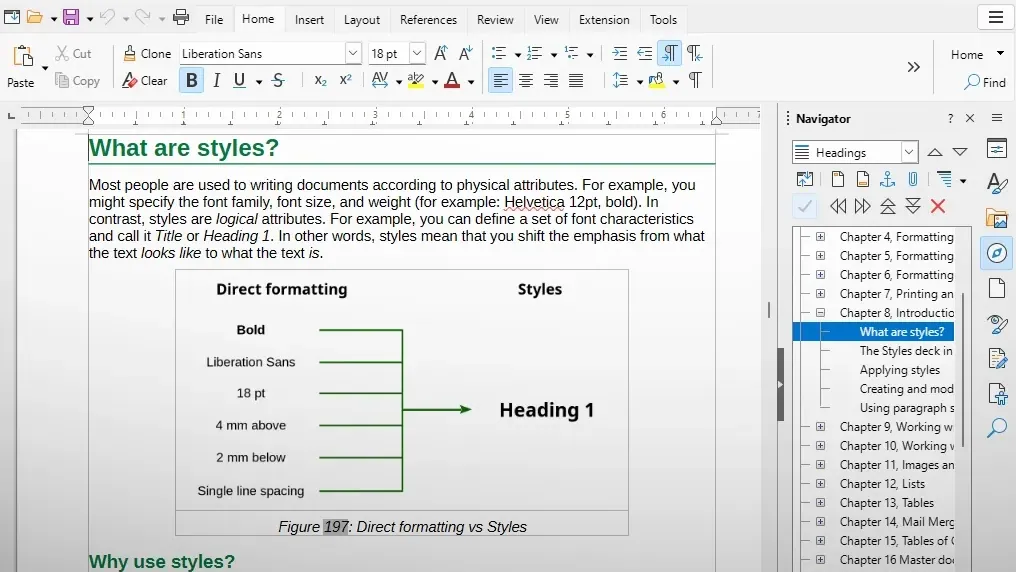The width and height of the screenshot is (1016, 572).
Task: Select 'Chapter 13, Tables' in Navigator
Action: tap(886, 503)
